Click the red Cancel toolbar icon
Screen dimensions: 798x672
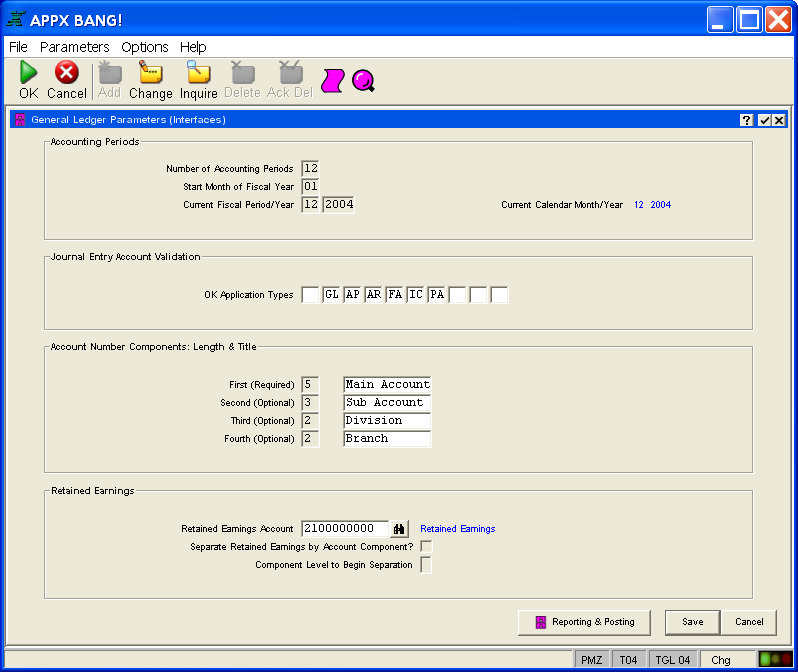click(66, 73)
